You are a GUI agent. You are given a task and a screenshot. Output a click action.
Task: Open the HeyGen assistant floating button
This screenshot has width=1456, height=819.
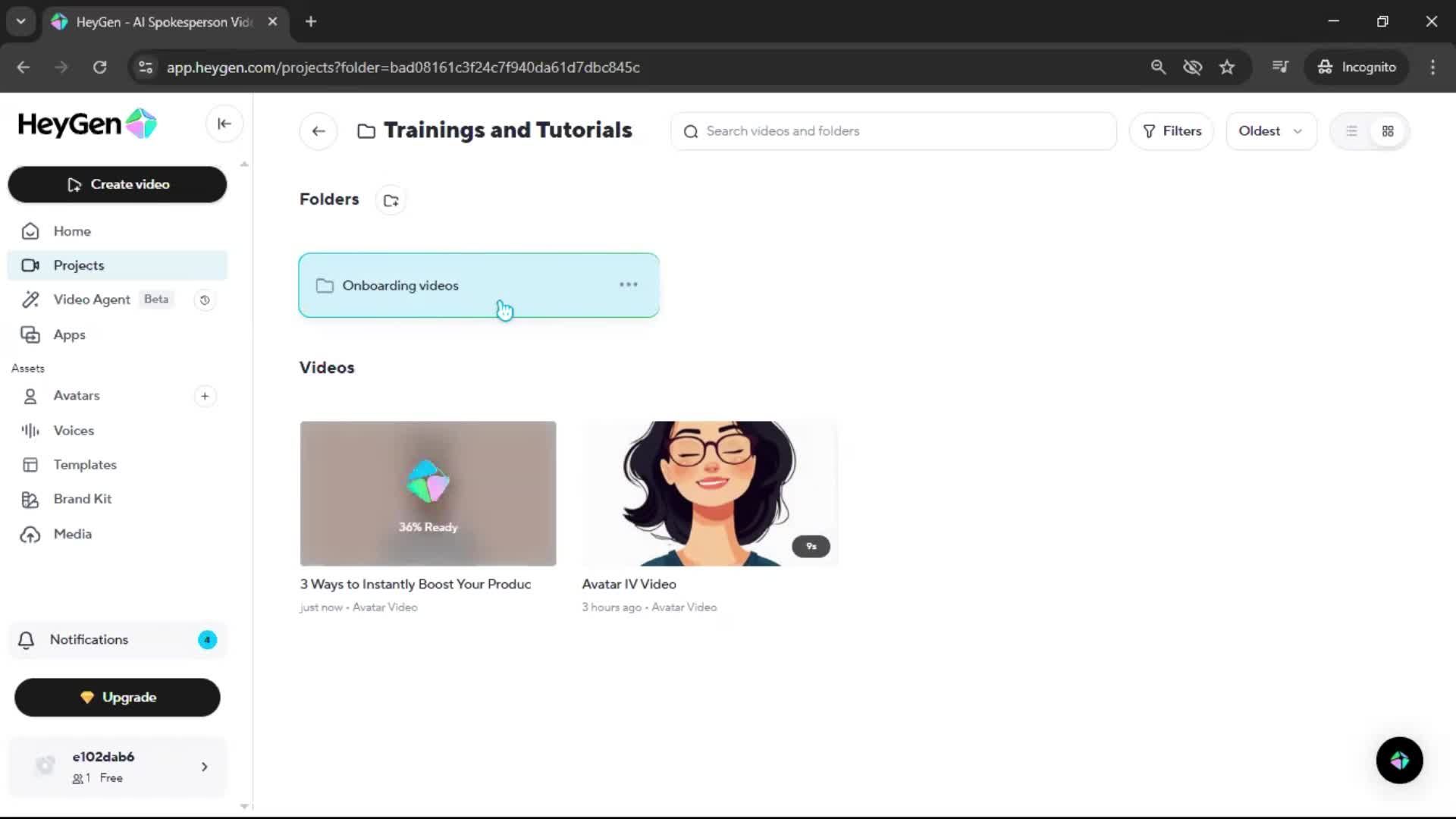(x=1399, y=760)
